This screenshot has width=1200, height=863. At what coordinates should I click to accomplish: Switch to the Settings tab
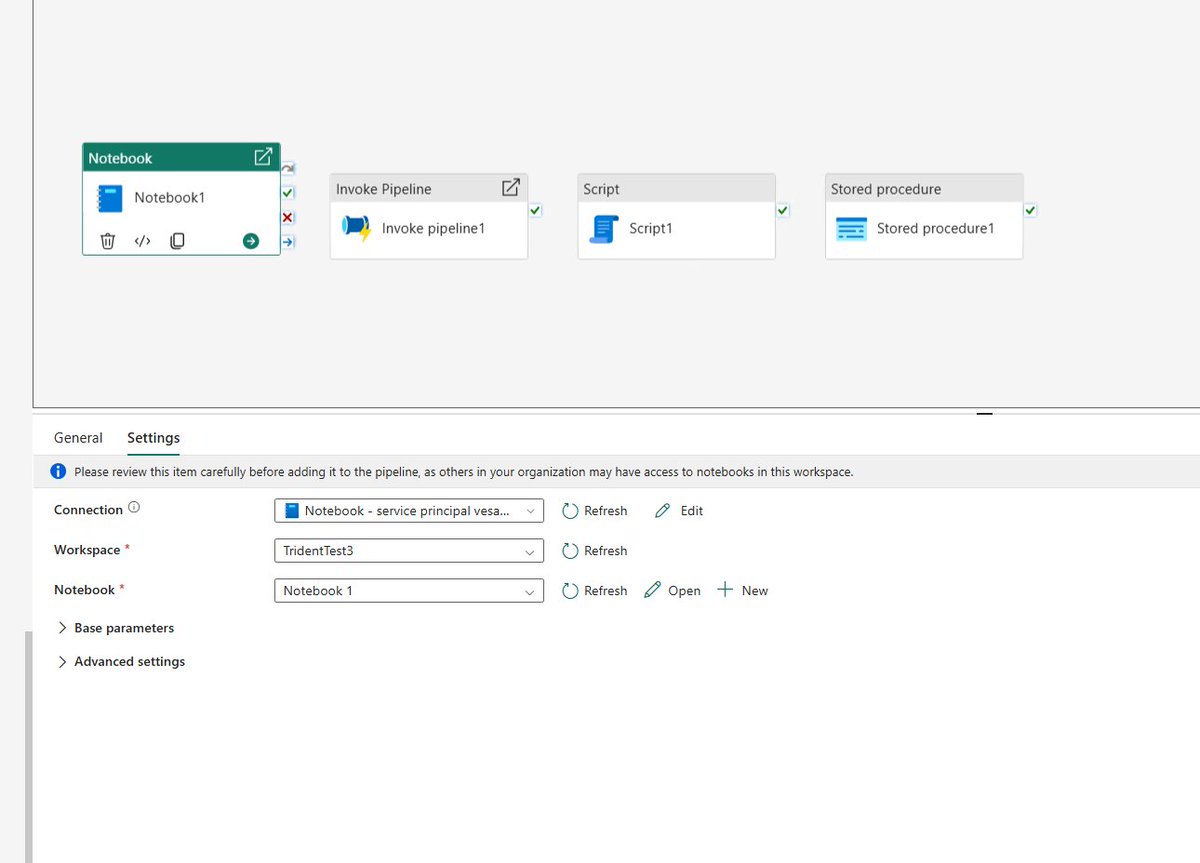(x=153, y=438)
